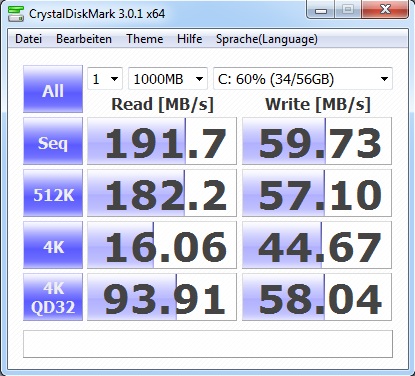This screenshot has width=415, height=376.
Task: Click the Read [MB/s] column header
Action: pyautogui.click(x=162, y=104)
